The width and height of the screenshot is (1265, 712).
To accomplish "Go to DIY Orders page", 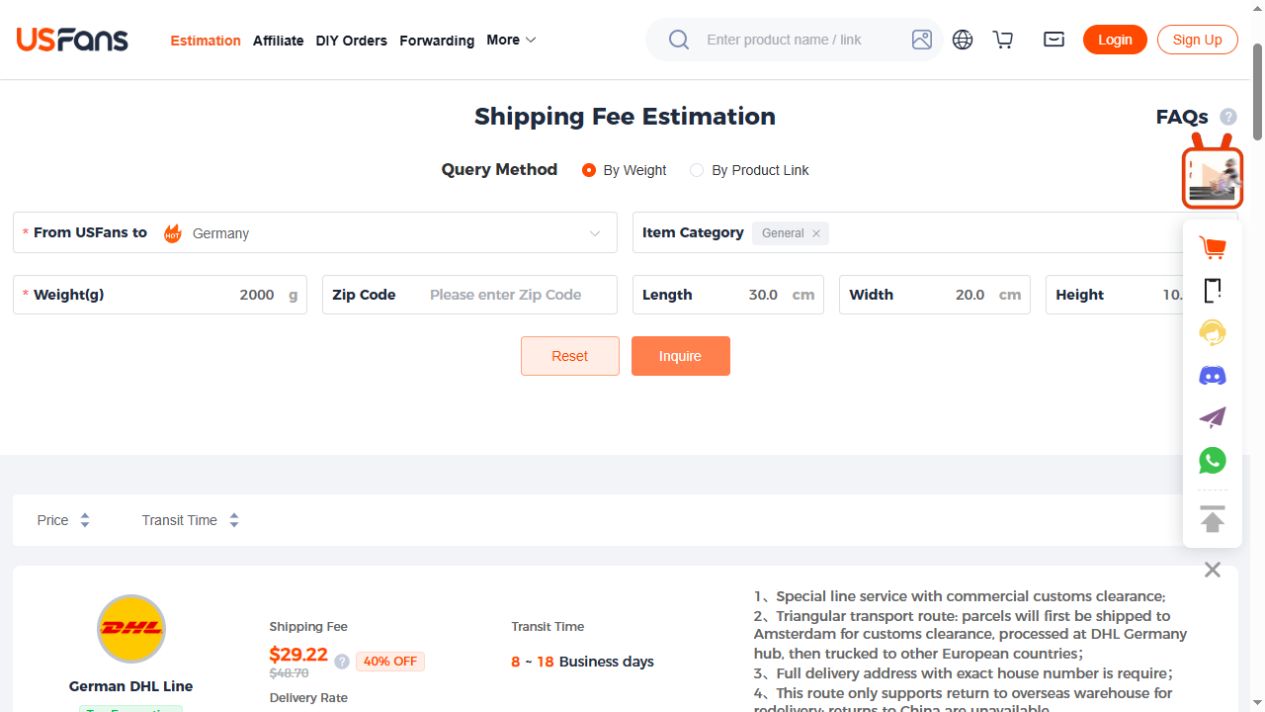I will (x=351, y=41).
